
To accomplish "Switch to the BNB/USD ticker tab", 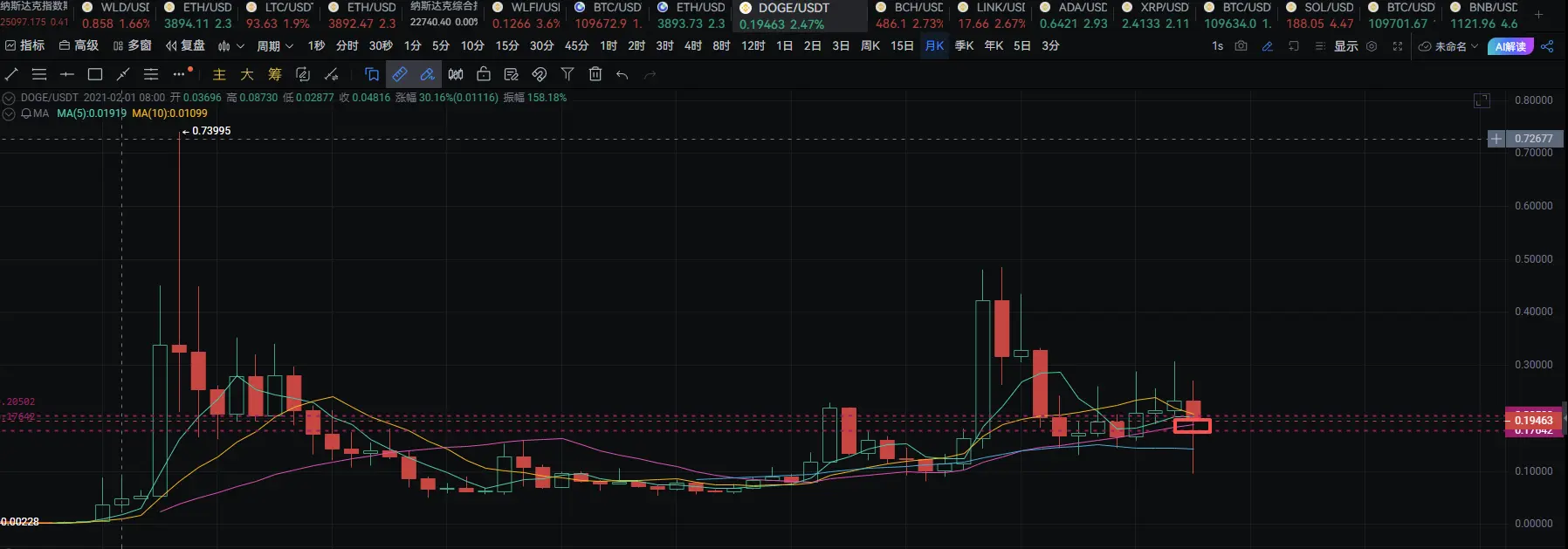I will (x=1484, y=15).
